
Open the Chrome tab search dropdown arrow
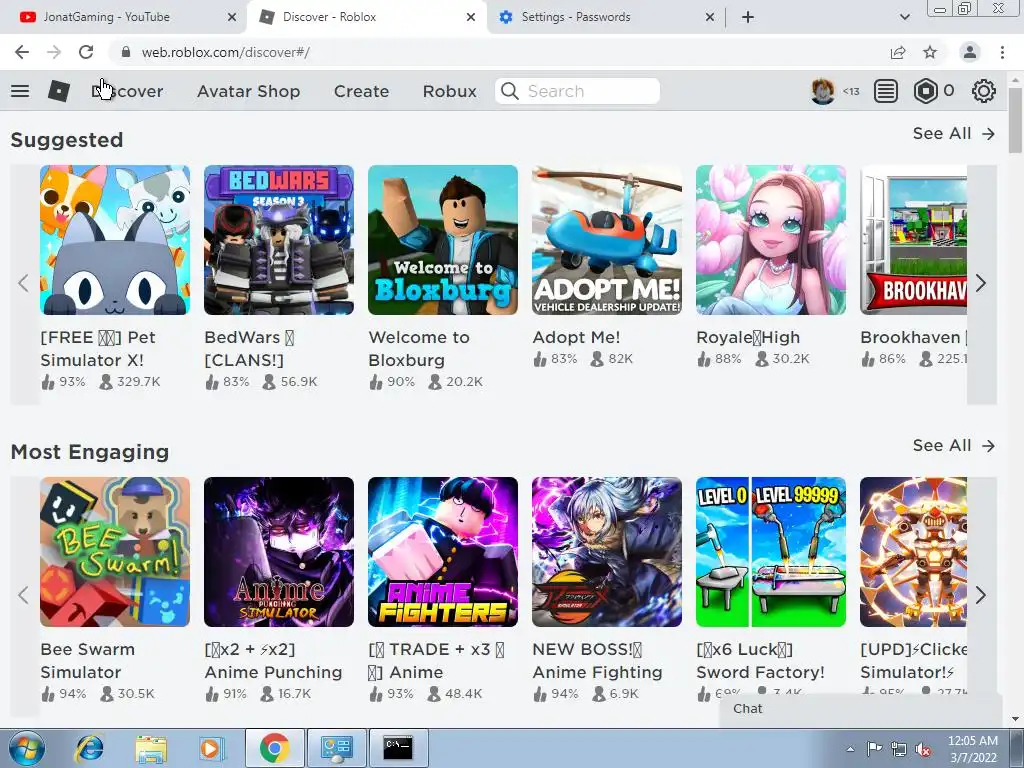[x=904, y=17]
